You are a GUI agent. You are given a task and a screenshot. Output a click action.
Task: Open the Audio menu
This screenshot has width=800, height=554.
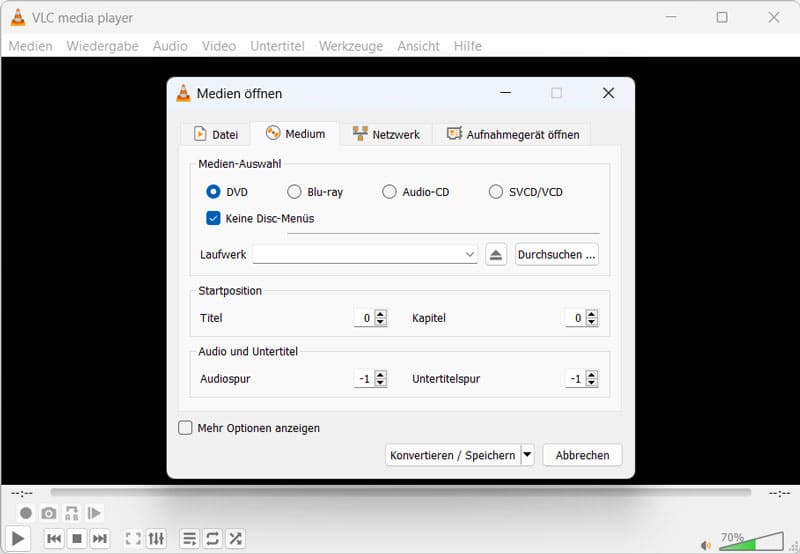pos(170,46)
